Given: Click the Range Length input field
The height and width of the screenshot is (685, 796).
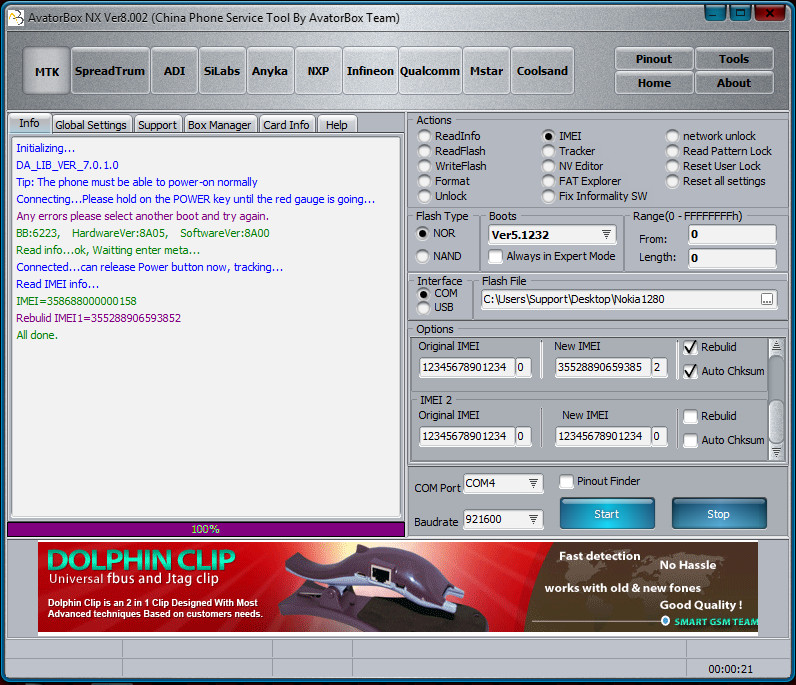Looking at the screenshot, I should [x=732, y=258].
